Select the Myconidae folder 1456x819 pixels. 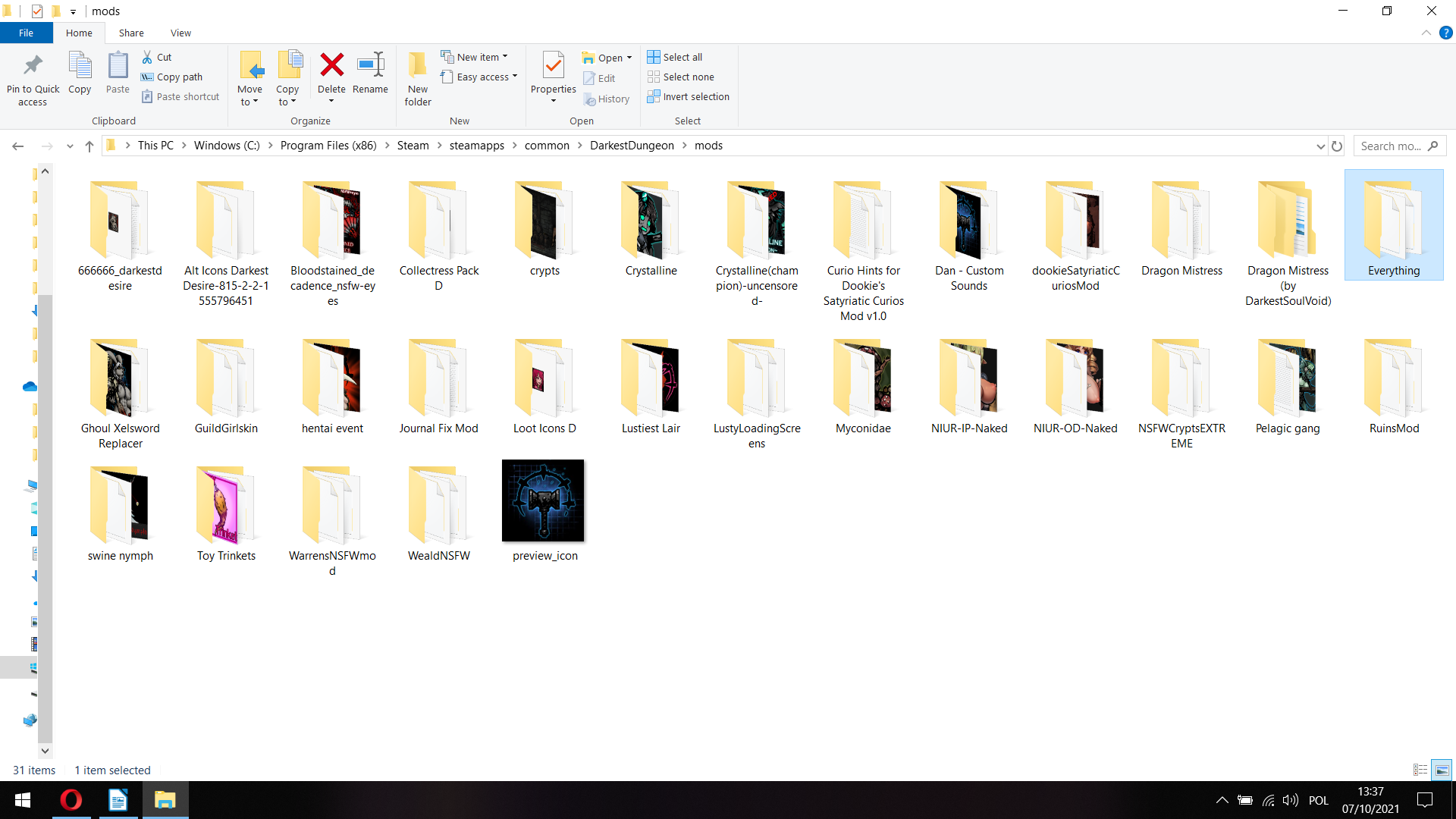pyautogui.click(x=863, y=386)
